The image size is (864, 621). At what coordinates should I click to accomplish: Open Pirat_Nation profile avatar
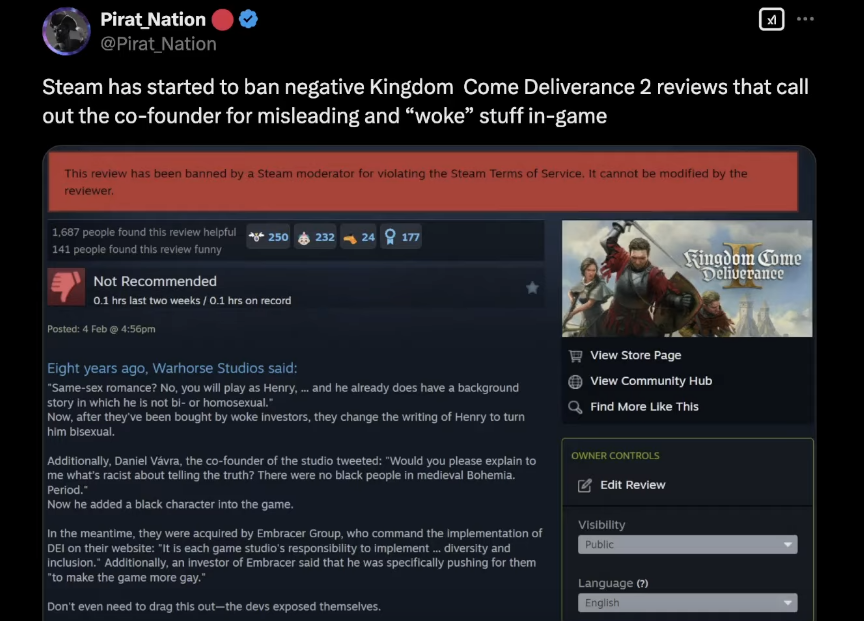click(66, 31)
